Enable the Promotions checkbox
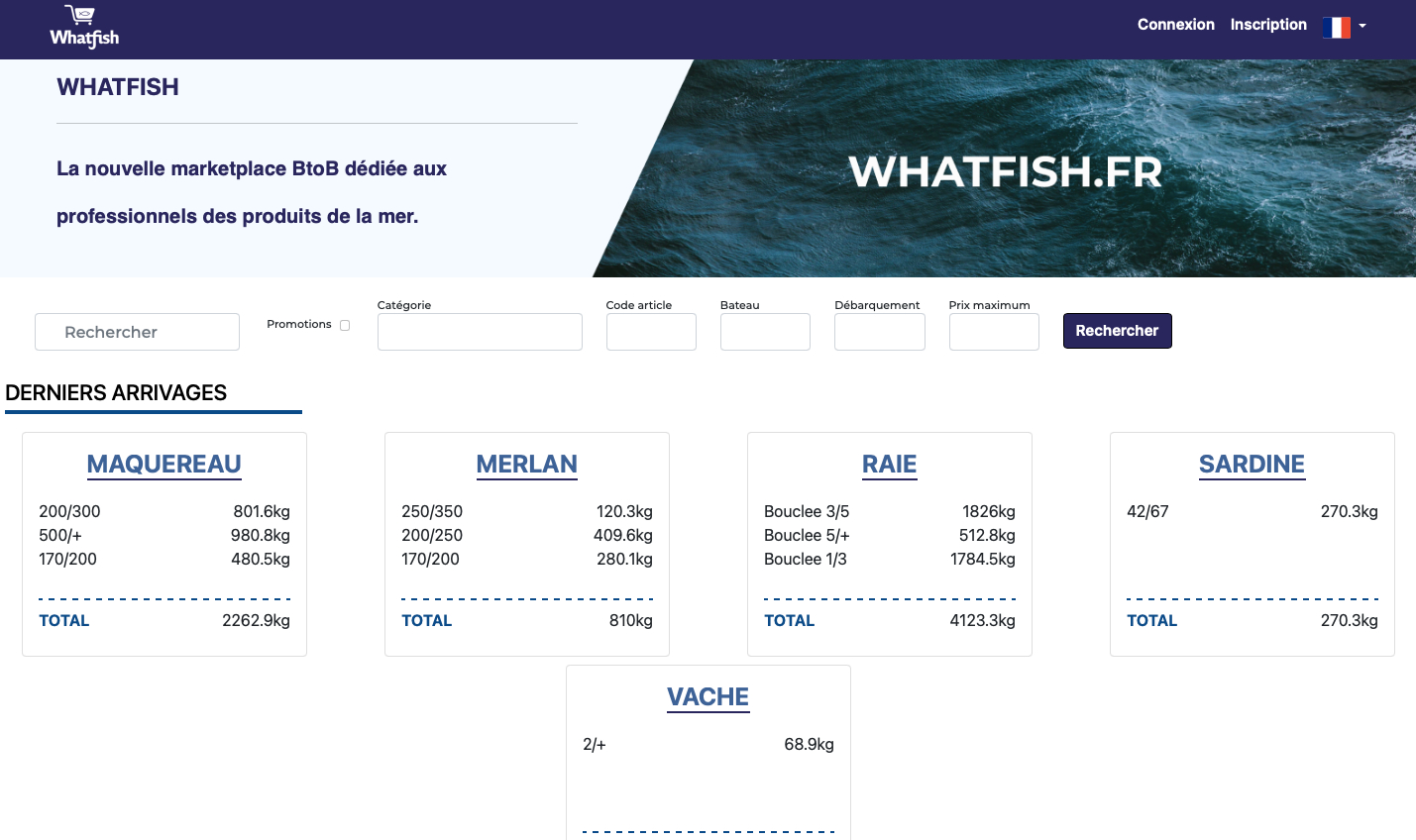 coord(344,325)
